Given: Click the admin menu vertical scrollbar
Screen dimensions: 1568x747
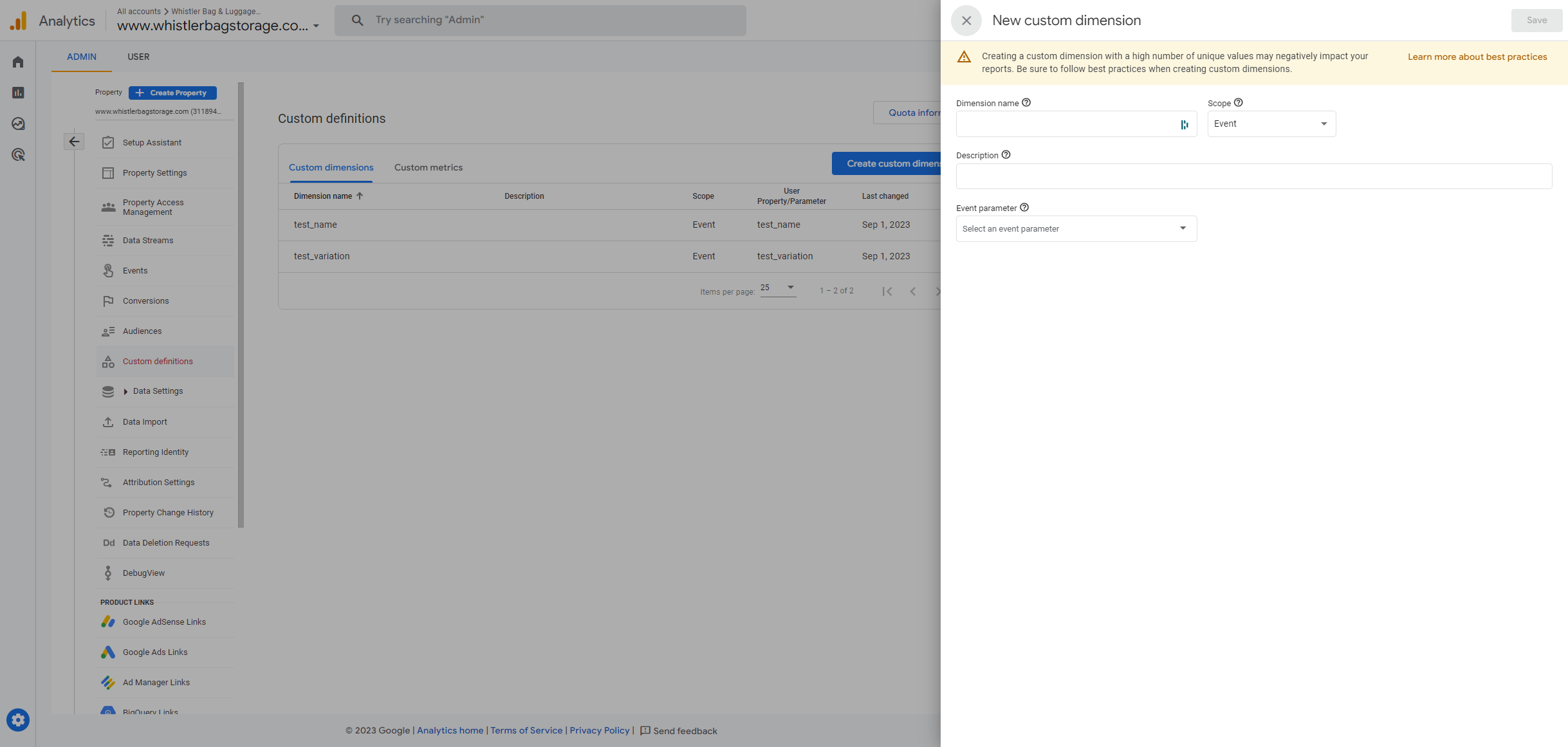Looking at the screenshot, I should [x=241, y=304].
